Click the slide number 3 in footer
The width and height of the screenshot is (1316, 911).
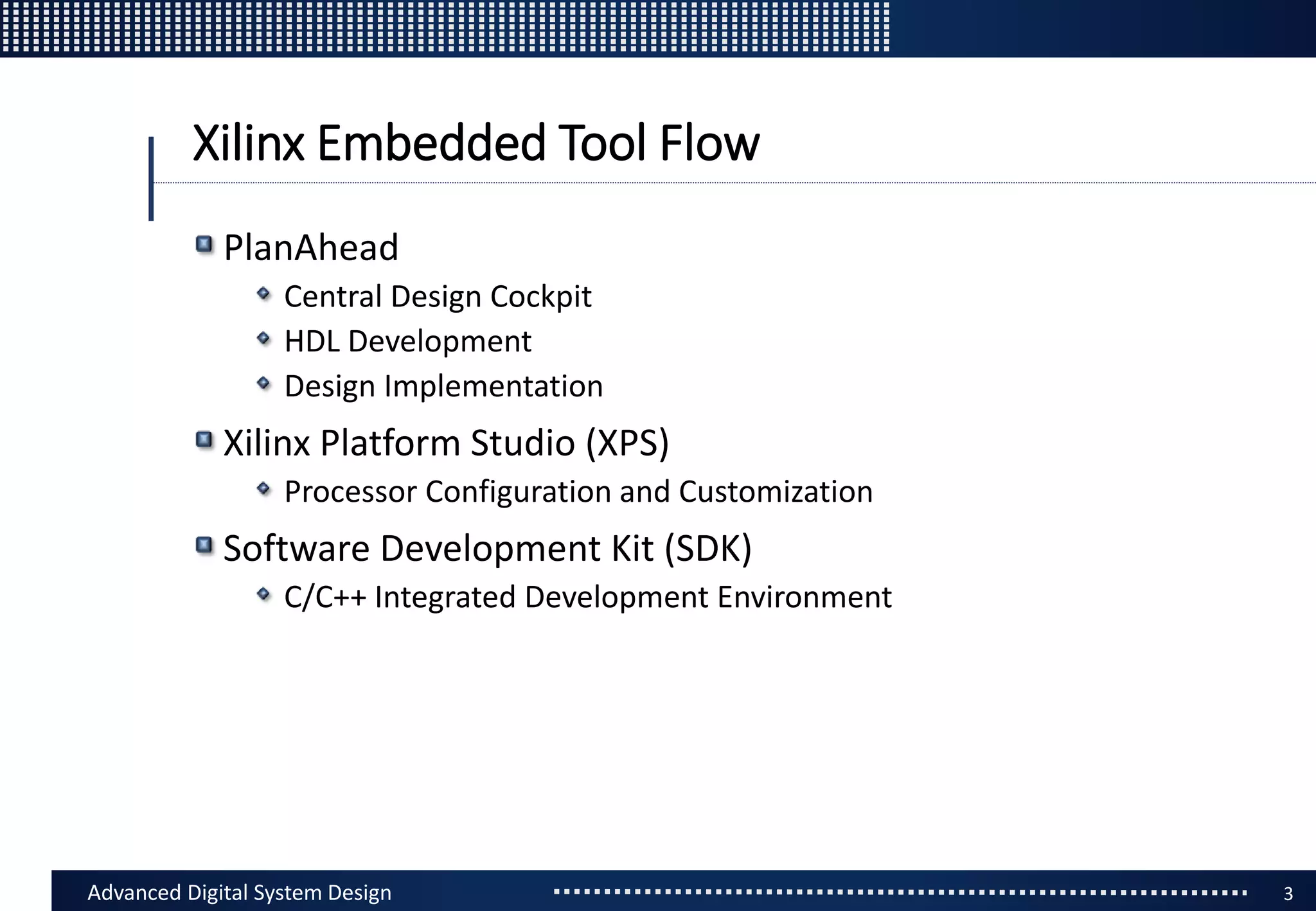[1288, 894]
